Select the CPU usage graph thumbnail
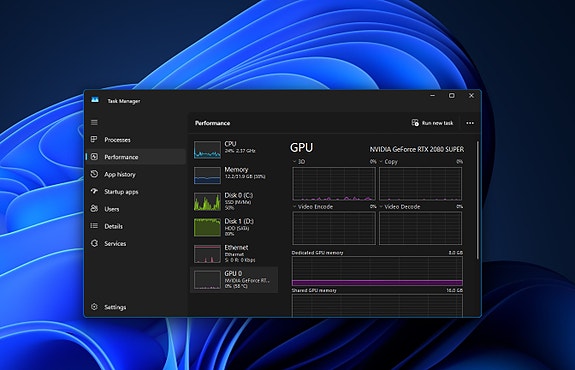The width and height of the screenshot is (575, 370). (x=207, y=150)
